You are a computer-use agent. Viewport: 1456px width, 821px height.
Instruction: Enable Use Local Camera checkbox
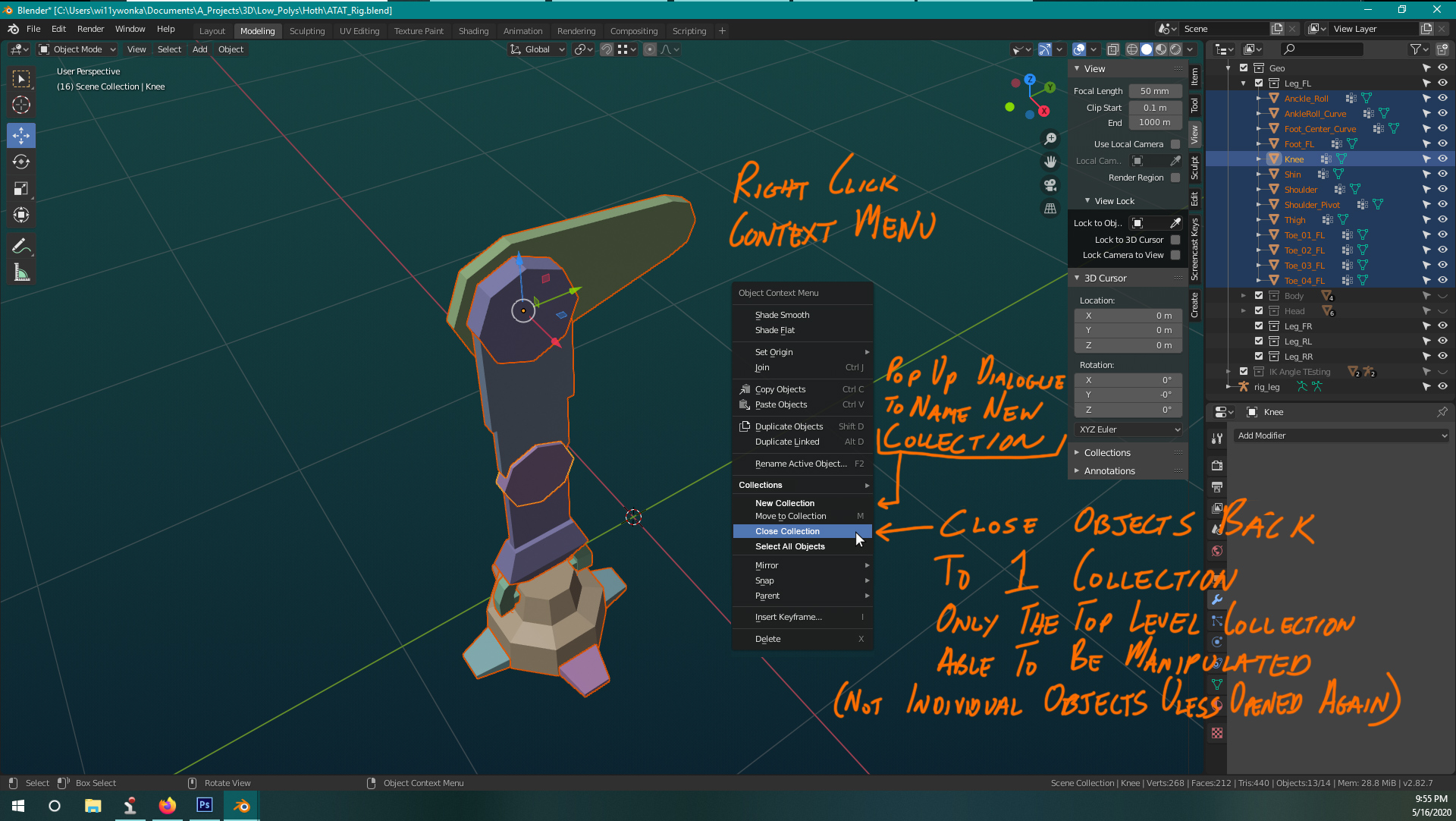(1175, 144)
